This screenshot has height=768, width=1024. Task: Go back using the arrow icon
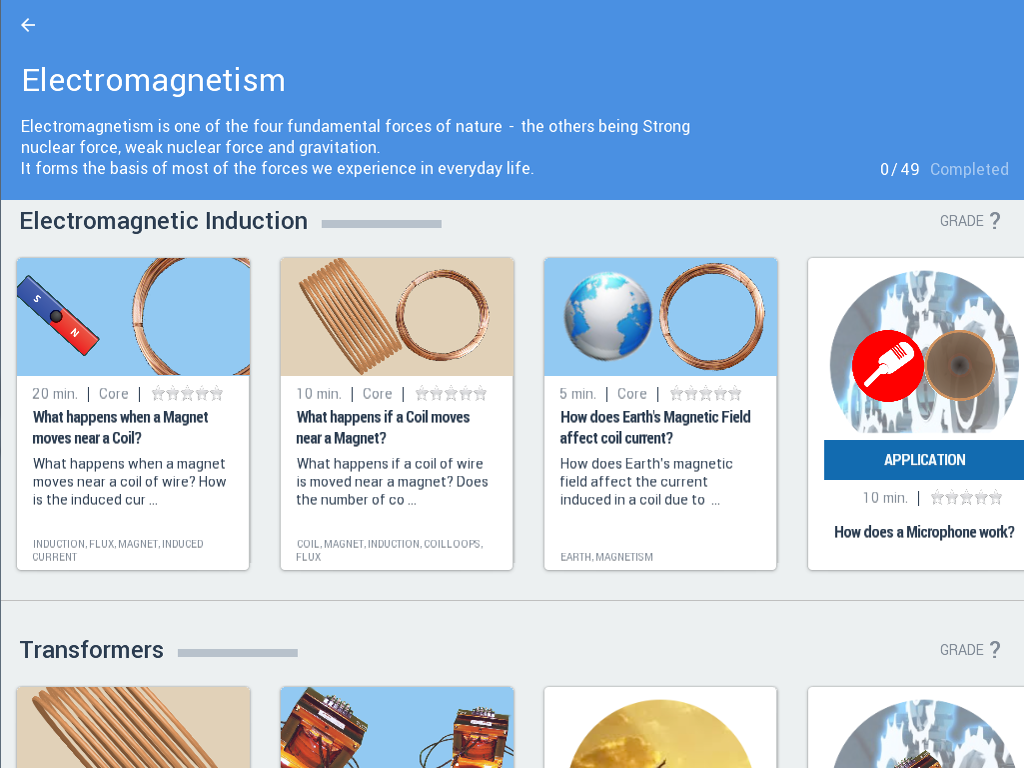[x=28, y=25]
